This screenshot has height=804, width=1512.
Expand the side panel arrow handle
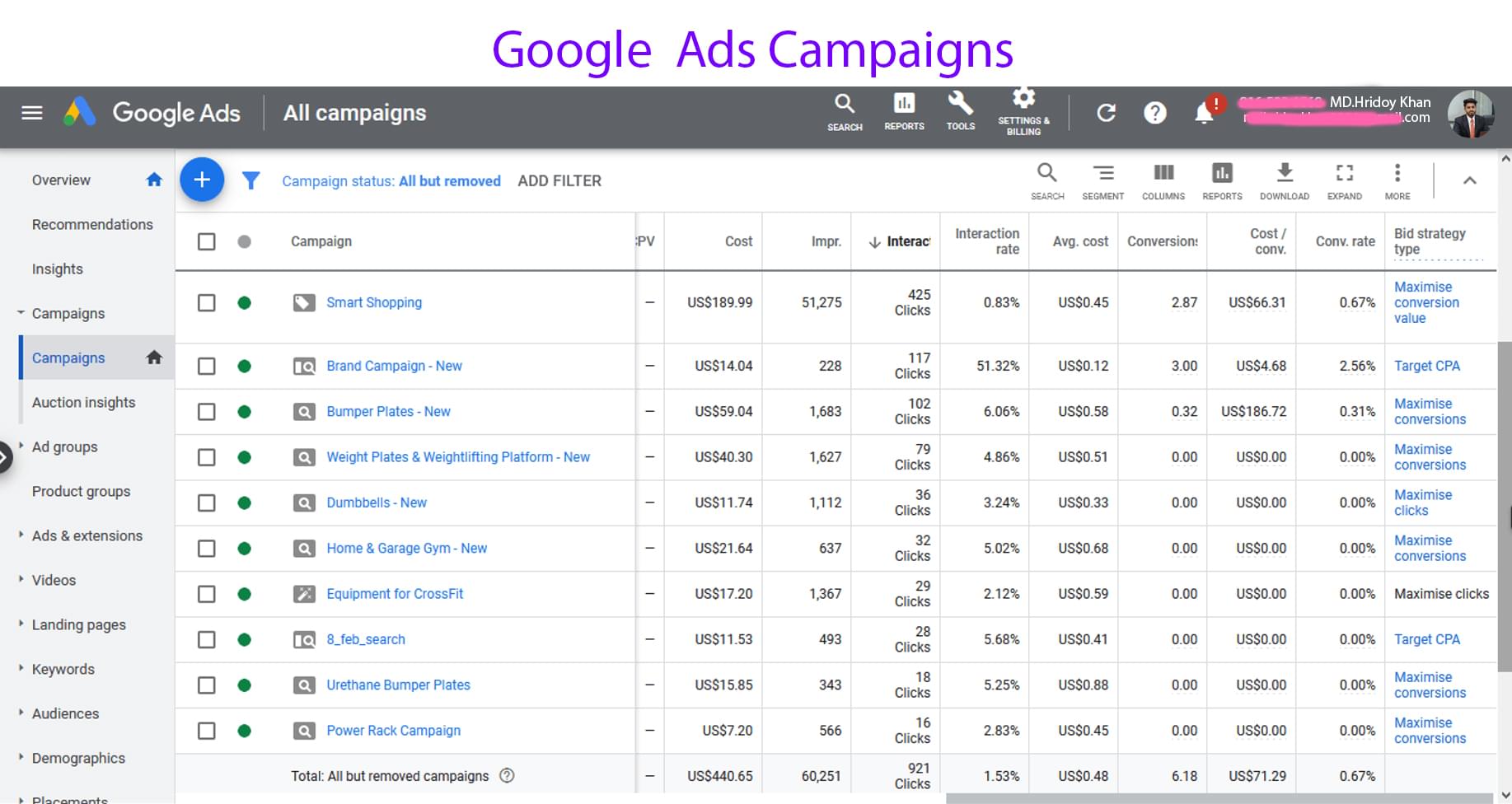6,456
